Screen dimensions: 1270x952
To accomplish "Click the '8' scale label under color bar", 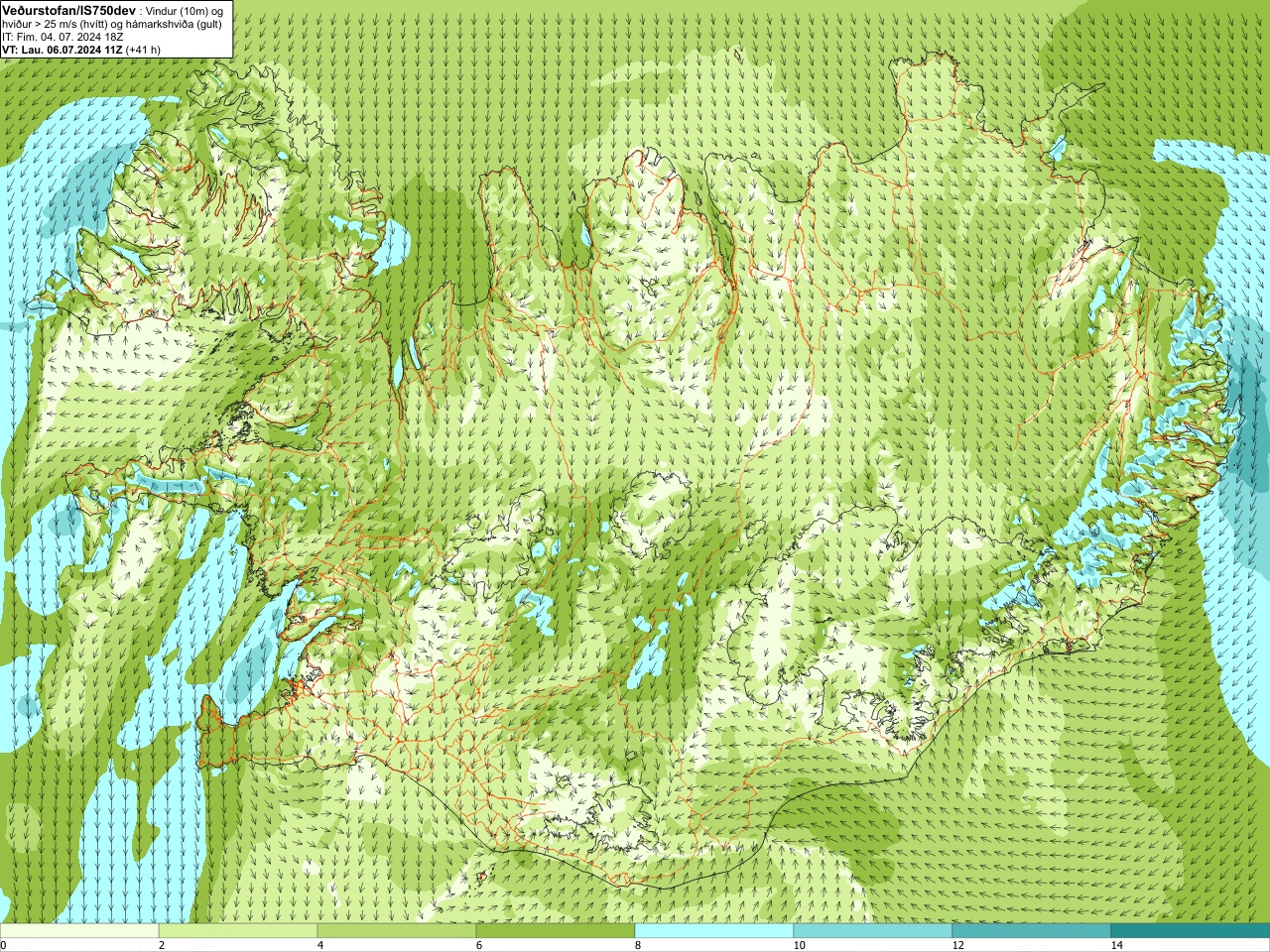I will [x=638, y=945].
